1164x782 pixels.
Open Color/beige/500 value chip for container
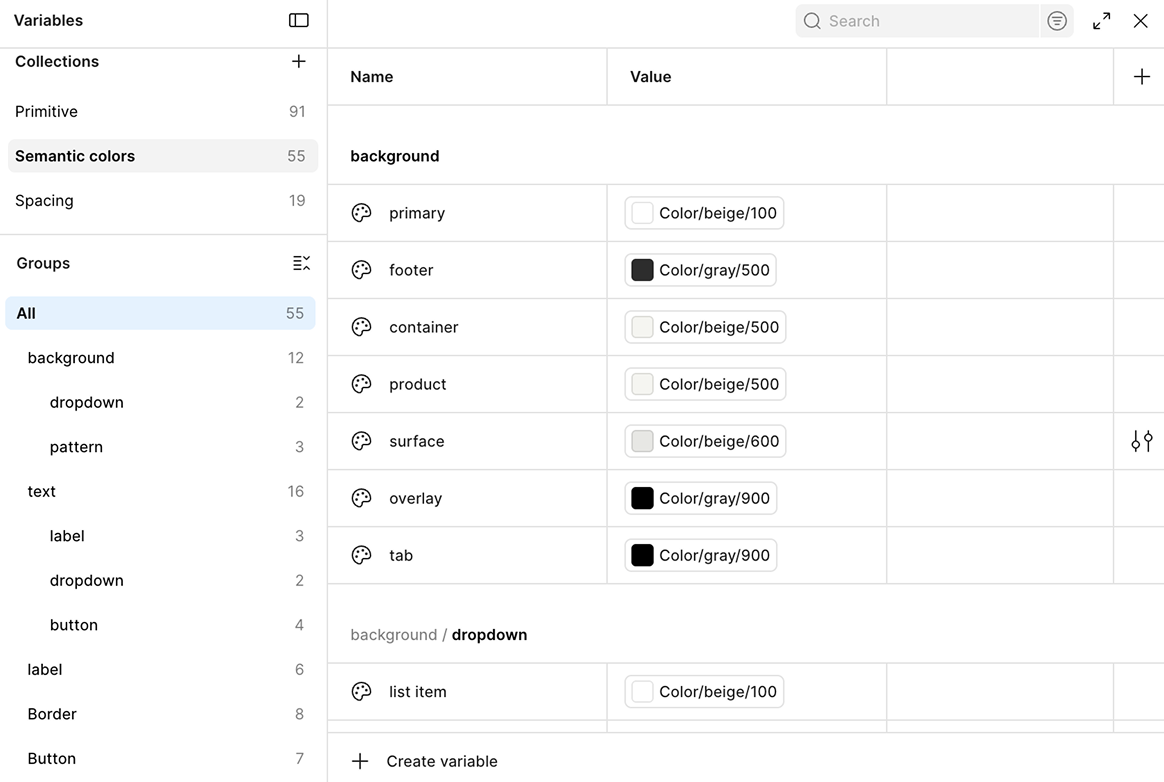[x=705, y=328]
